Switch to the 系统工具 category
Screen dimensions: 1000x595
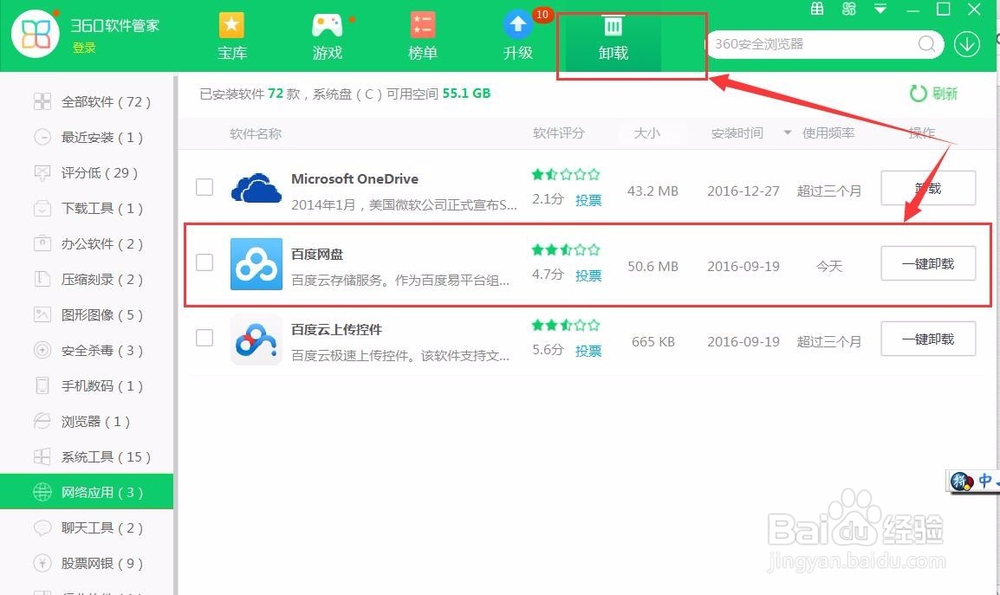pyautogui.click(x=88, y=457)
